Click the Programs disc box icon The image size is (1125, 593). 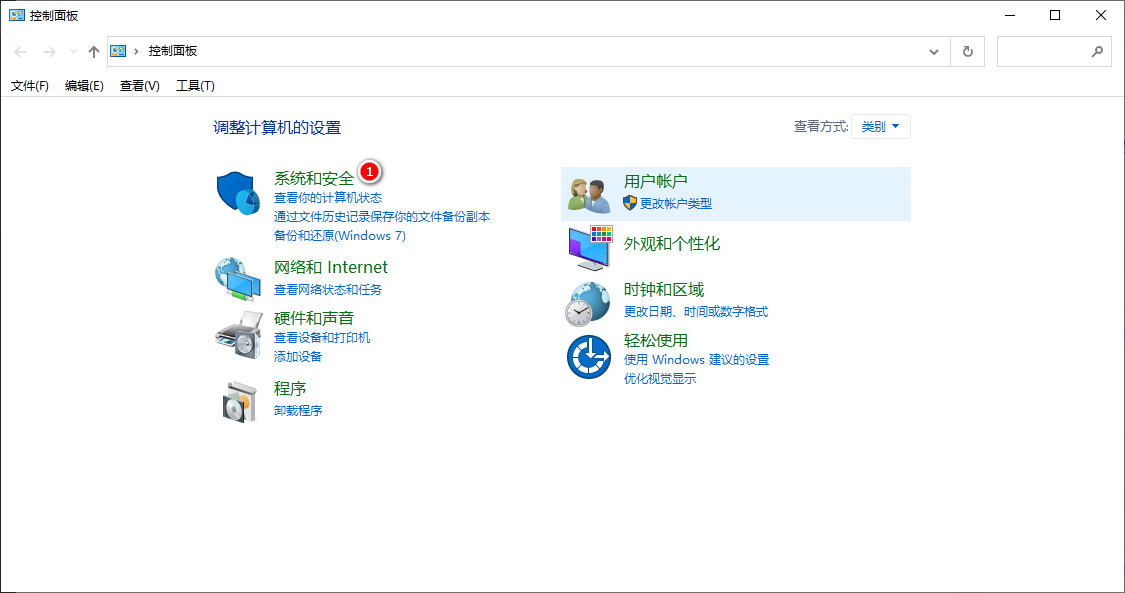pos(238,400)
